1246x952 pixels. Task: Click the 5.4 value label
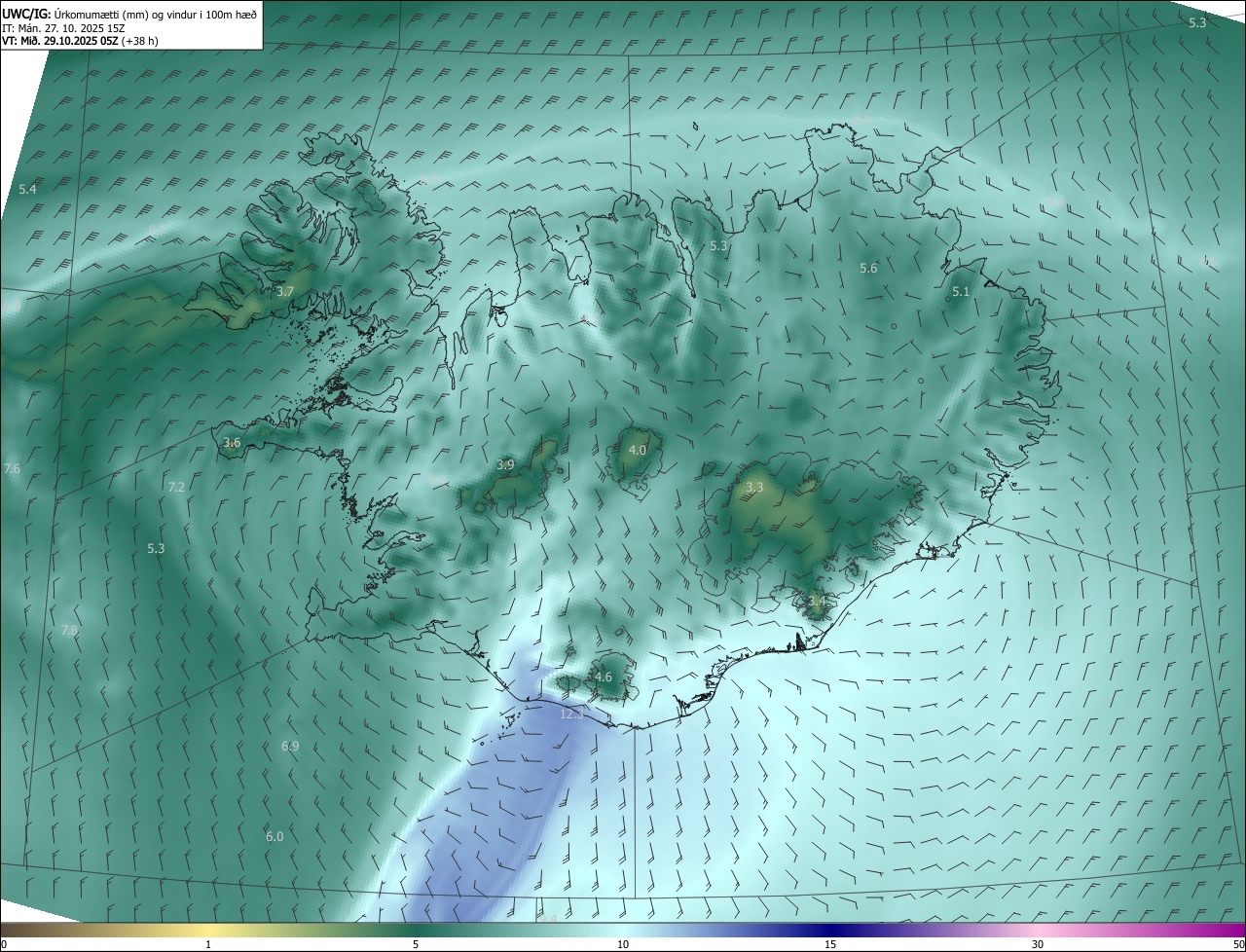coord(27,189)
